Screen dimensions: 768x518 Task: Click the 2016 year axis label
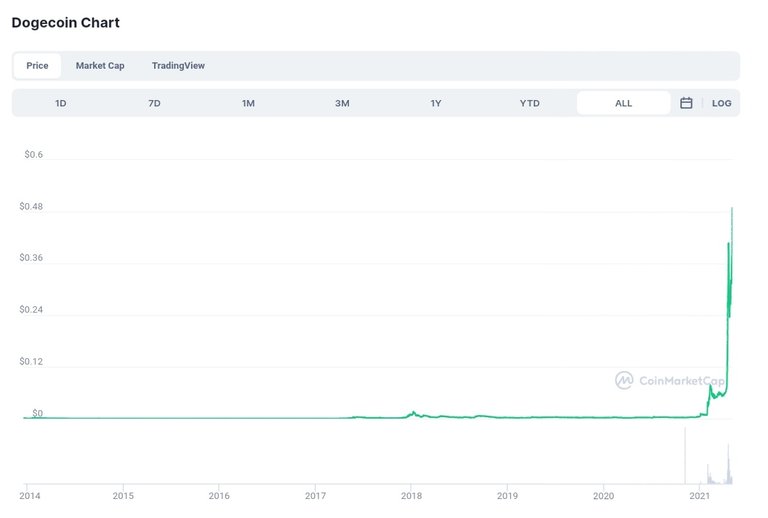coord(219,496)
